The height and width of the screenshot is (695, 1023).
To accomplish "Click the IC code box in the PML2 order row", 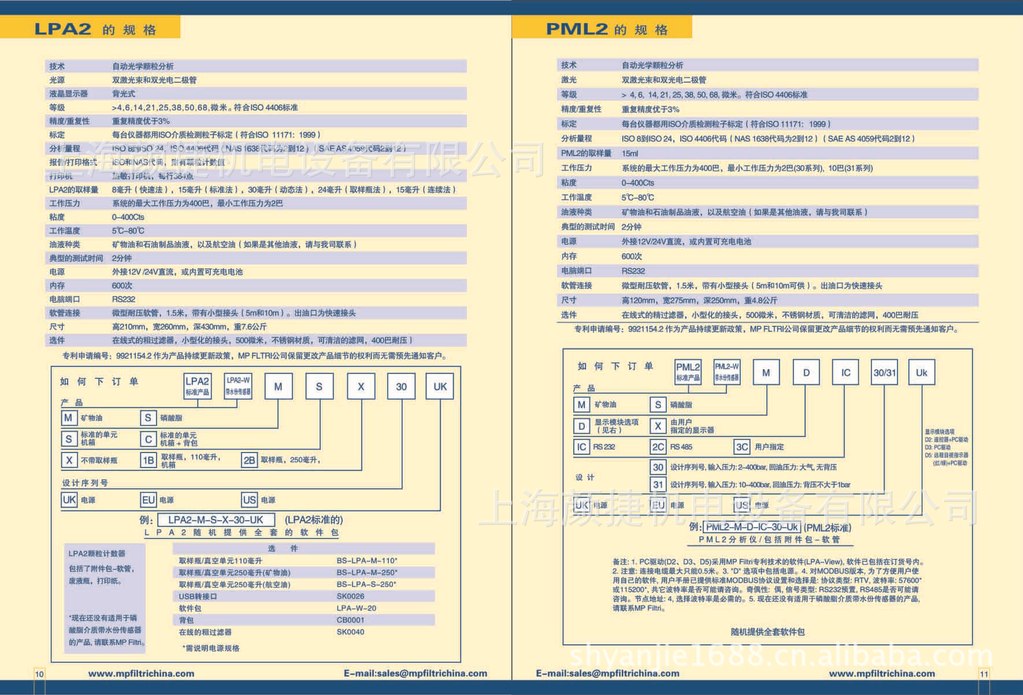I will pos(845,373).
